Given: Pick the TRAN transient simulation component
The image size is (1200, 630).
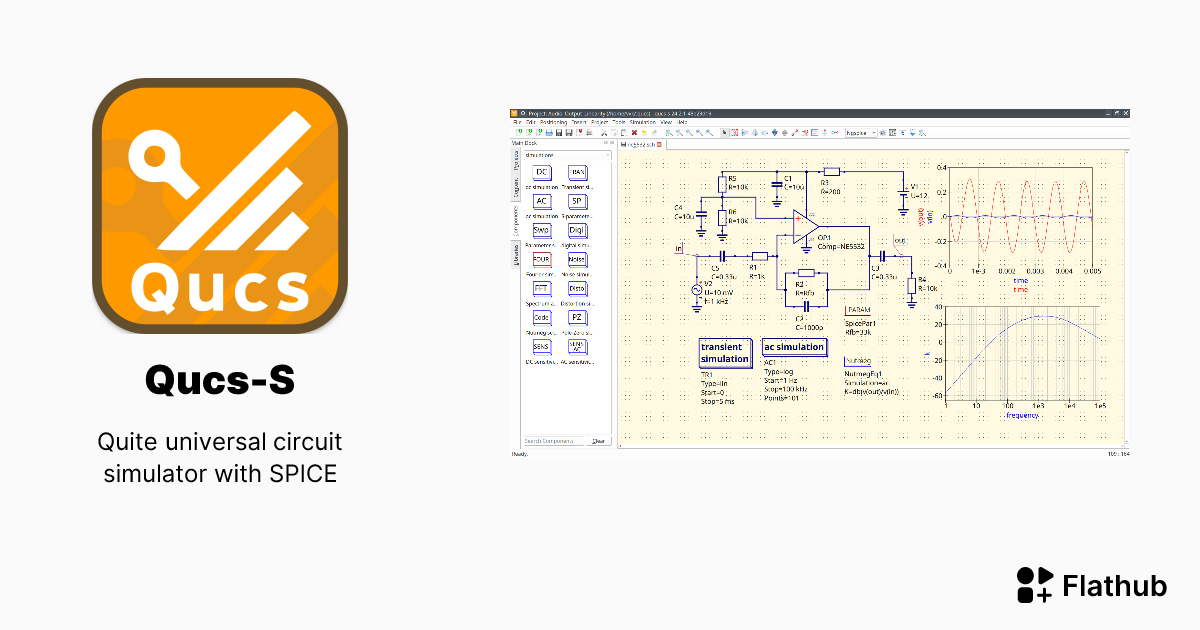Looking at the screenshot, I should click(577, 174).
